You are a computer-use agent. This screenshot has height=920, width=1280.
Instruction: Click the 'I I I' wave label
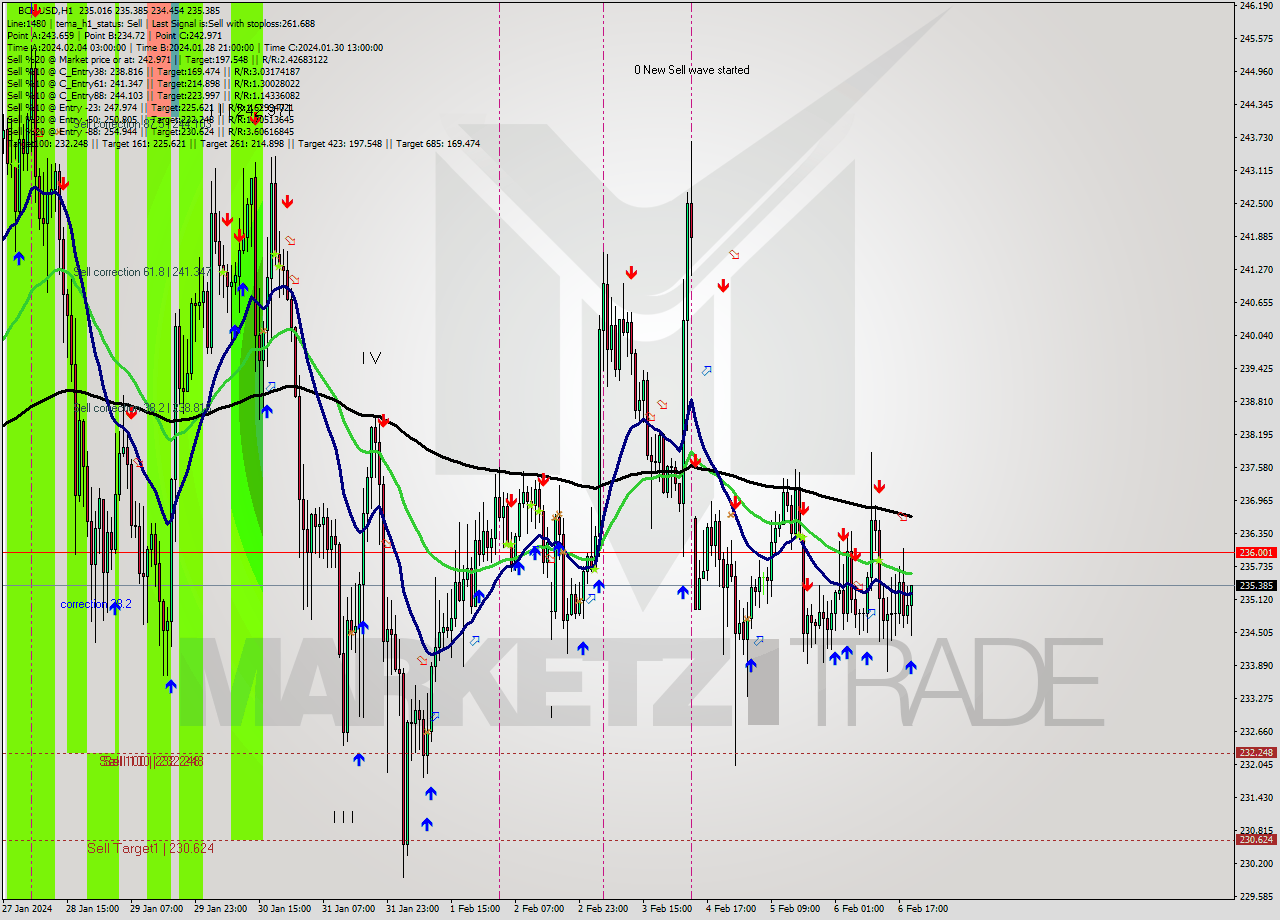[x=343, y=817]
